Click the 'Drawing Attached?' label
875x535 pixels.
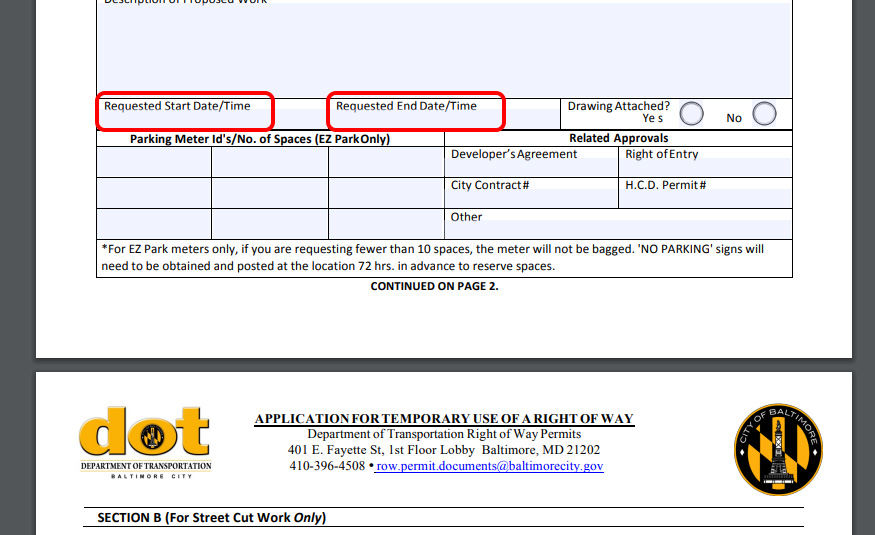[x=618, y=106]
